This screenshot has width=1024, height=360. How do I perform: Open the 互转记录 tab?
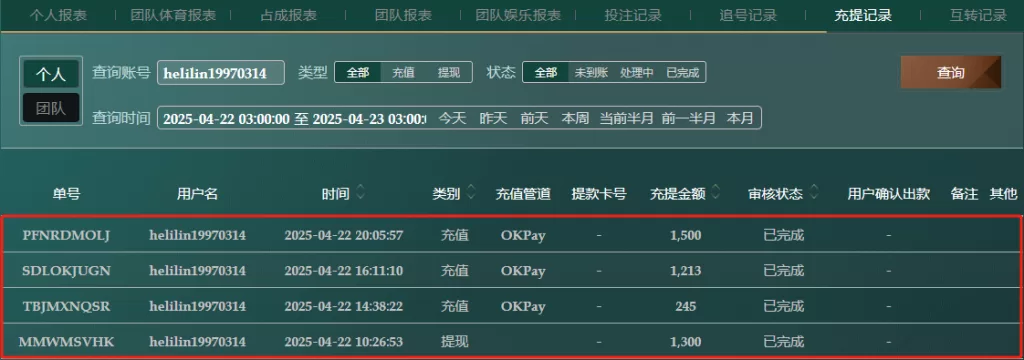[x=978, y=16]
